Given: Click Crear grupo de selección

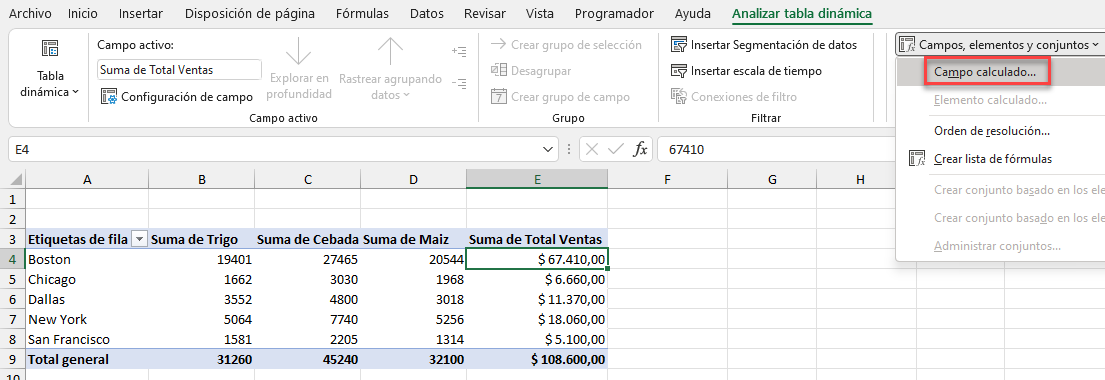Looking at the screenshot, I should pyautogui.click(x=566, y=44).
